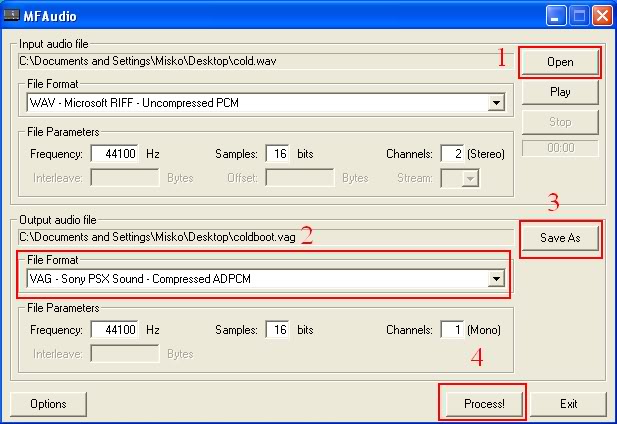Expand the output File Format dropdown arrow
Image resolution: width=617 pixels, height=424 pixels.
click(x=496, y=278)
